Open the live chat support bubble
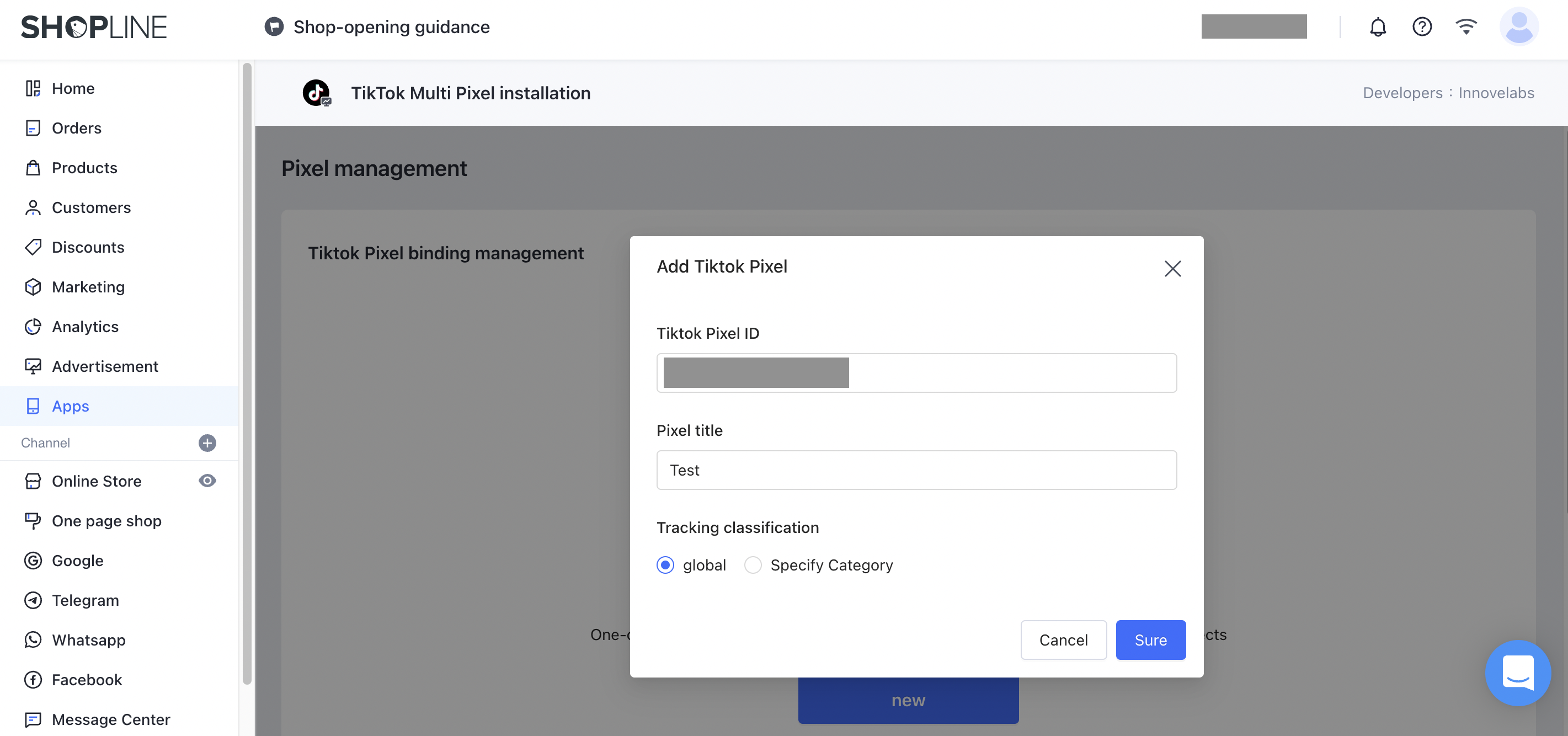 [1518, 673]
